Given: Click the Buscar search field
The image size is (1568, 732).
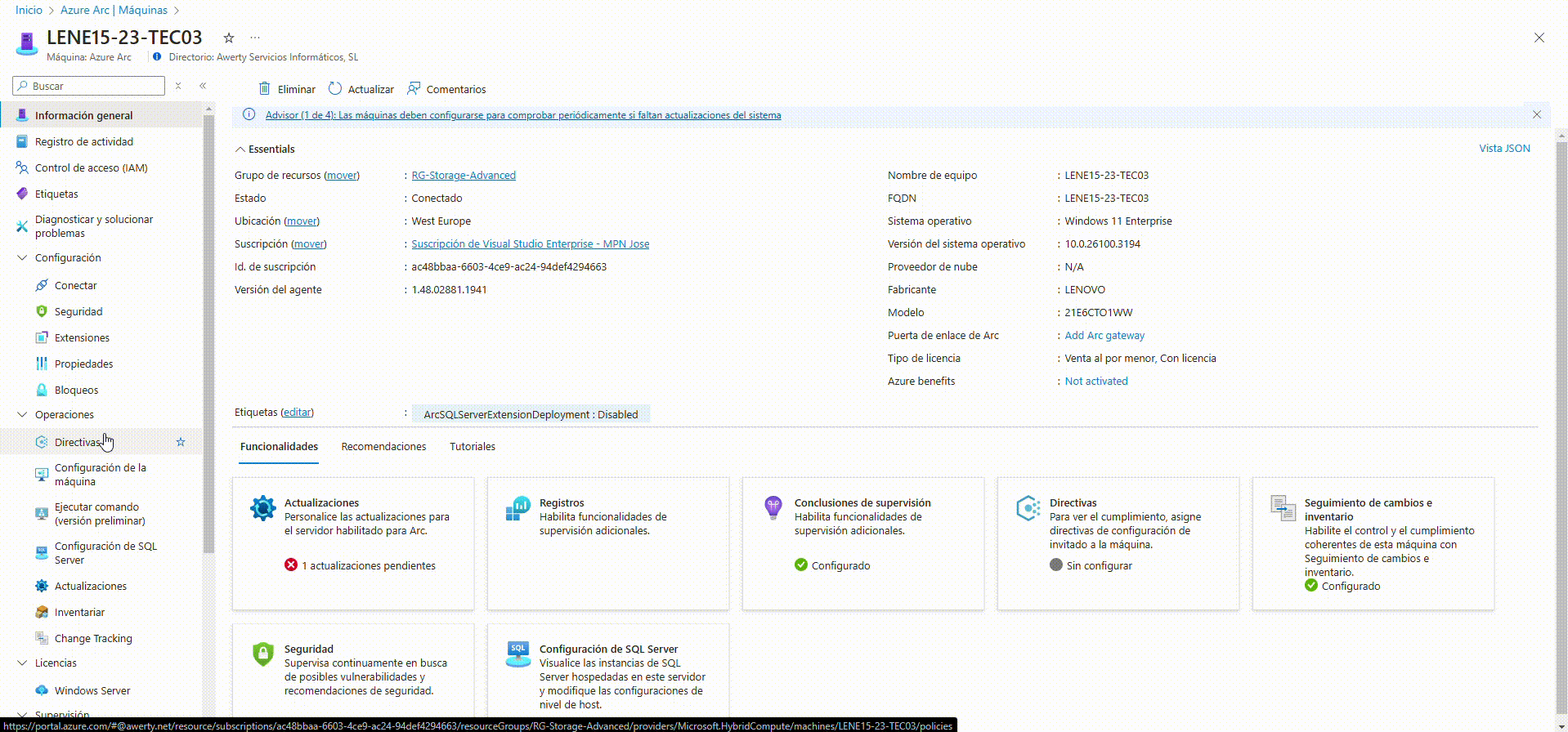Looking at the screenshot, I should [x=89, y=86].
